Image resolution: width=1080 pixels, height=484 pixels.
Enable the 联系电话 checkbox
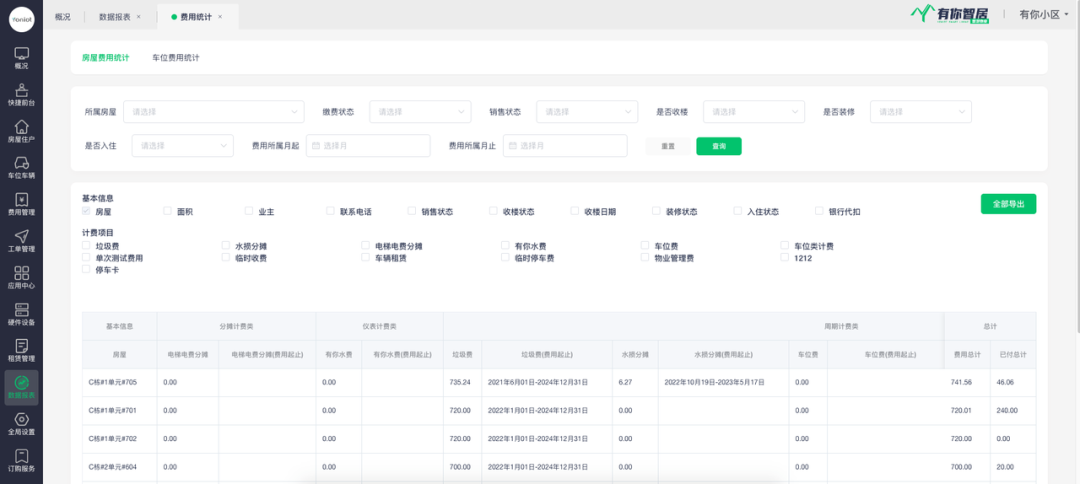(331, 212)
